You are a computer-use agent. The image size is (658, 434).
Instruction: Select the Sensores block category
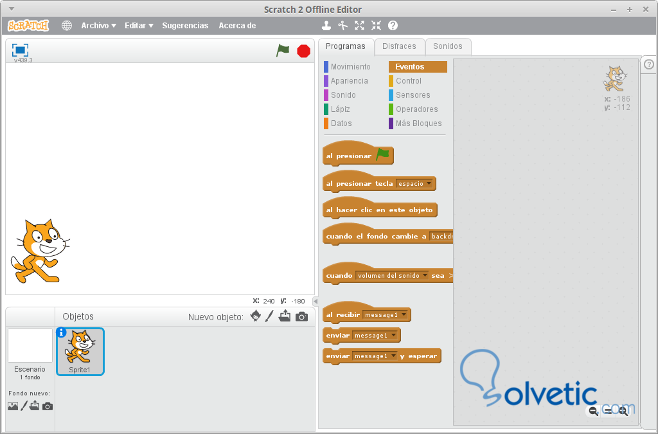point(410,95)
